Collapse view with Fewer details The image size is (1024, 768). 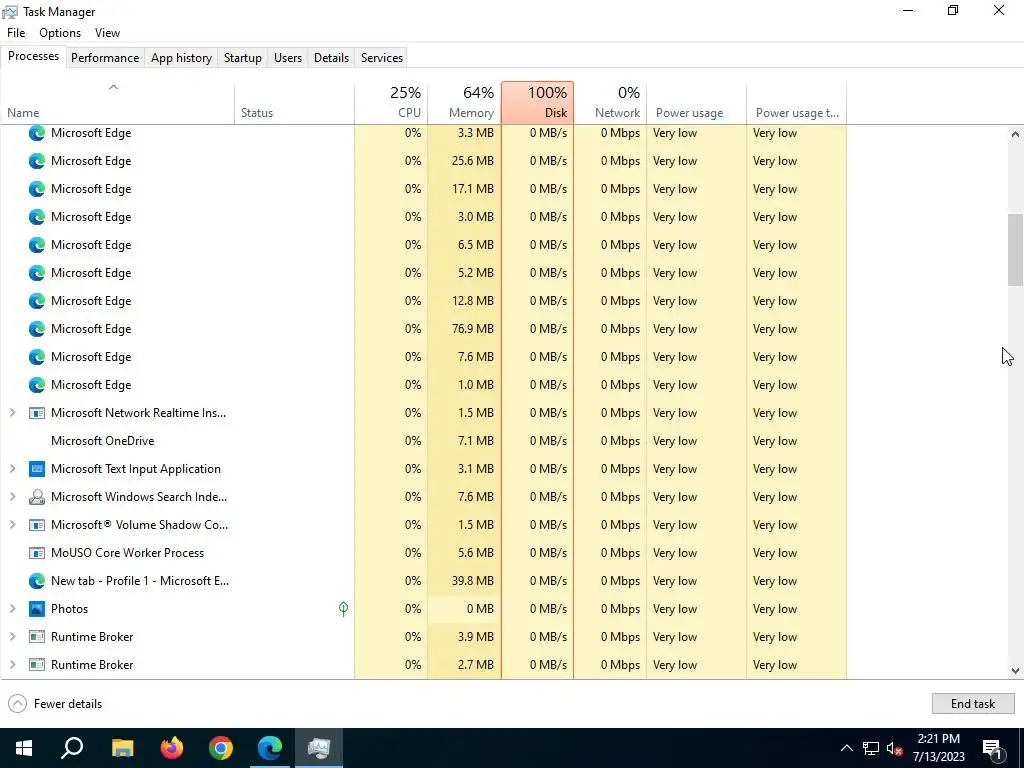(x=56, y=703)
